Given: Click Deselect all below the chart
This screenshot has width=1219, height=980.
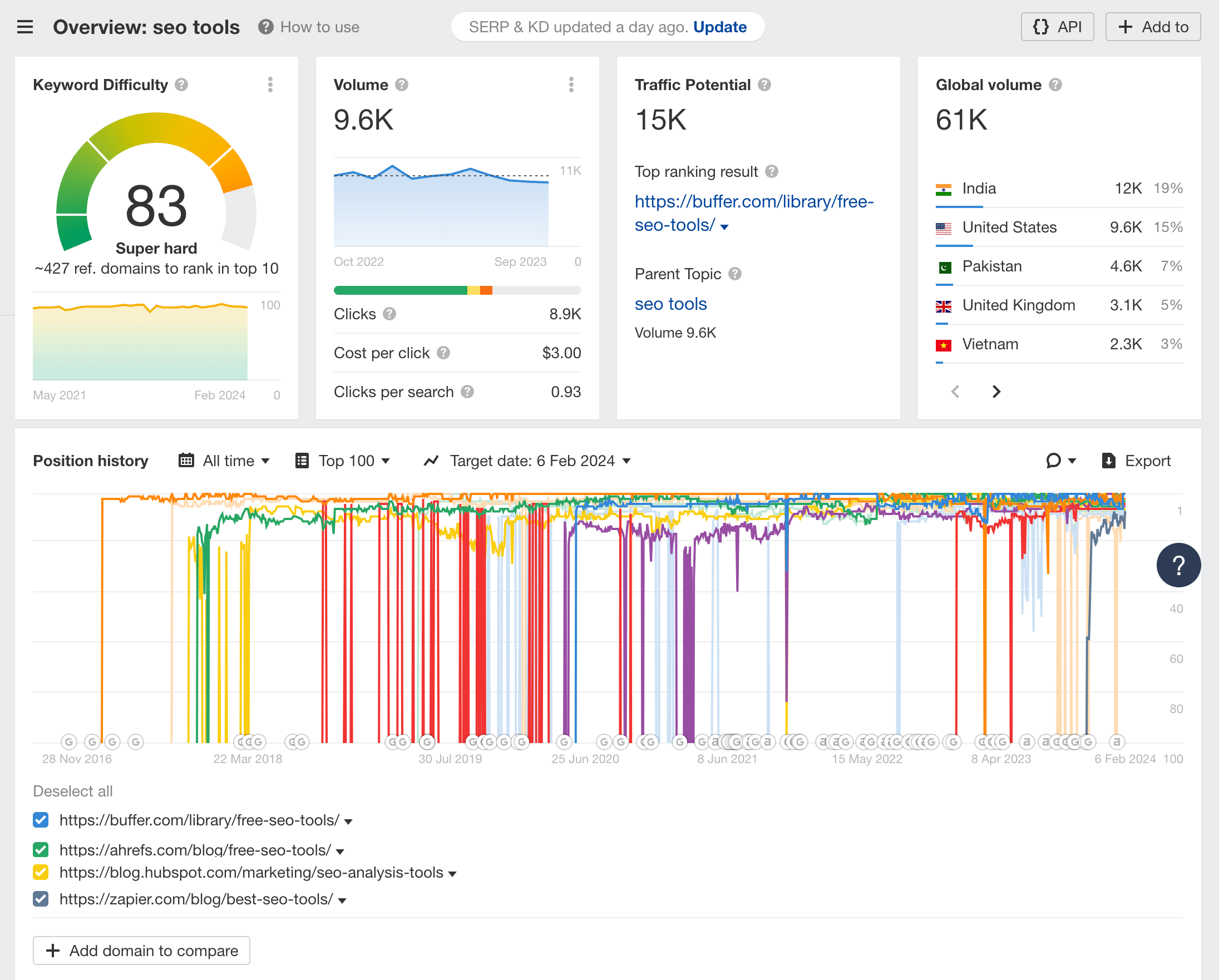Looking at the screenshot, I should tap(72, 791).
